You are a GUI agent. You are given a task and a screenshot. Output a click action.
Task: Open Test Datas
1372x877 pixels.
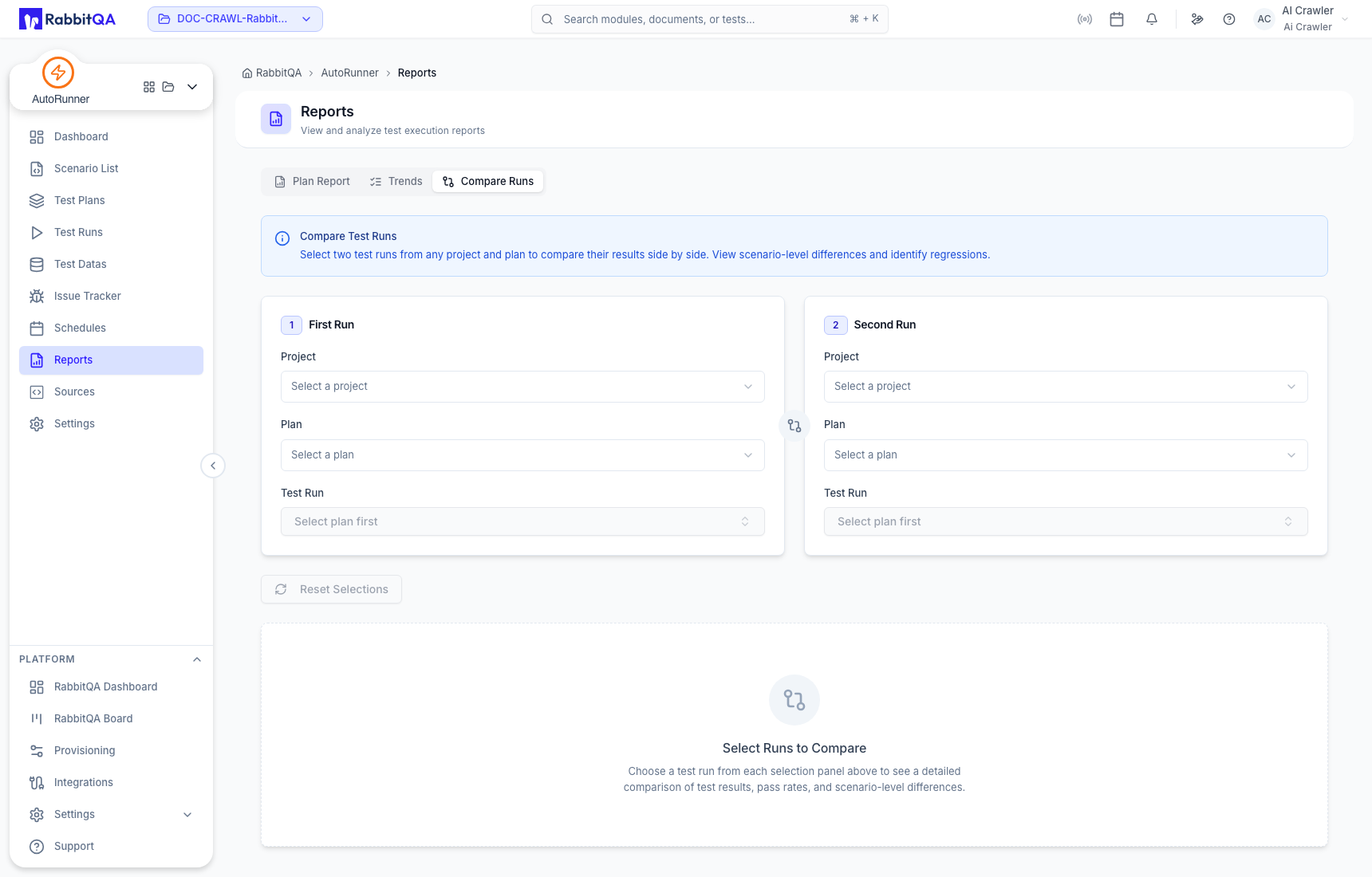click(x=111, y=265)
